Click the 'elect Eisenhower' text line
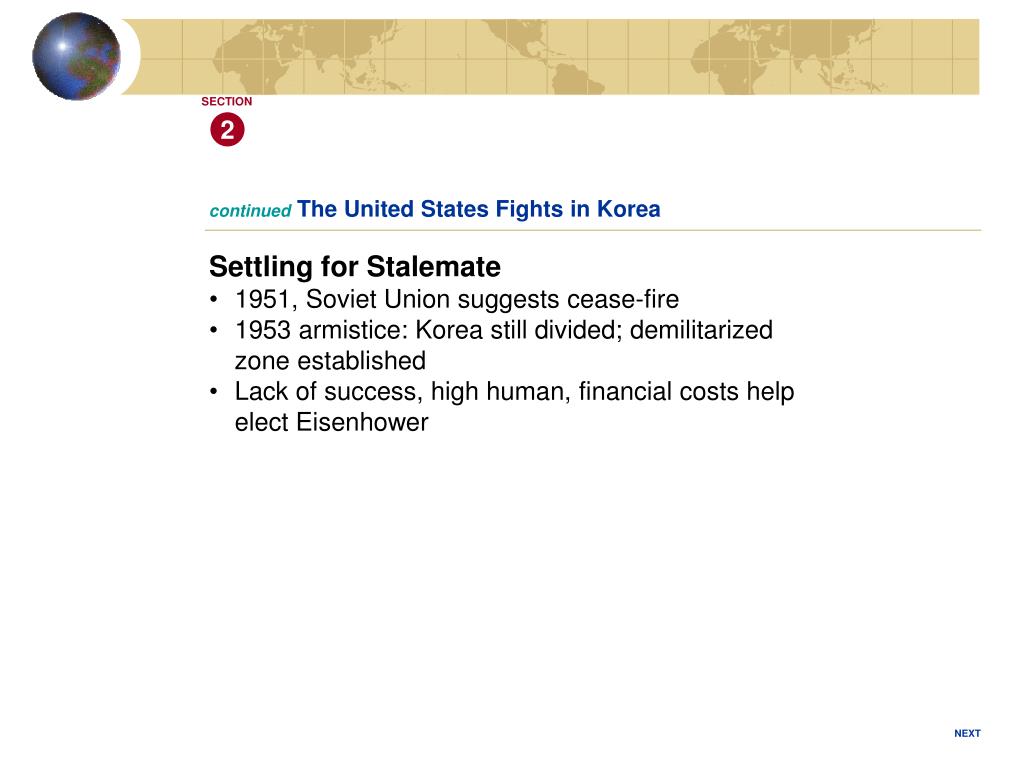 (332, 422)
